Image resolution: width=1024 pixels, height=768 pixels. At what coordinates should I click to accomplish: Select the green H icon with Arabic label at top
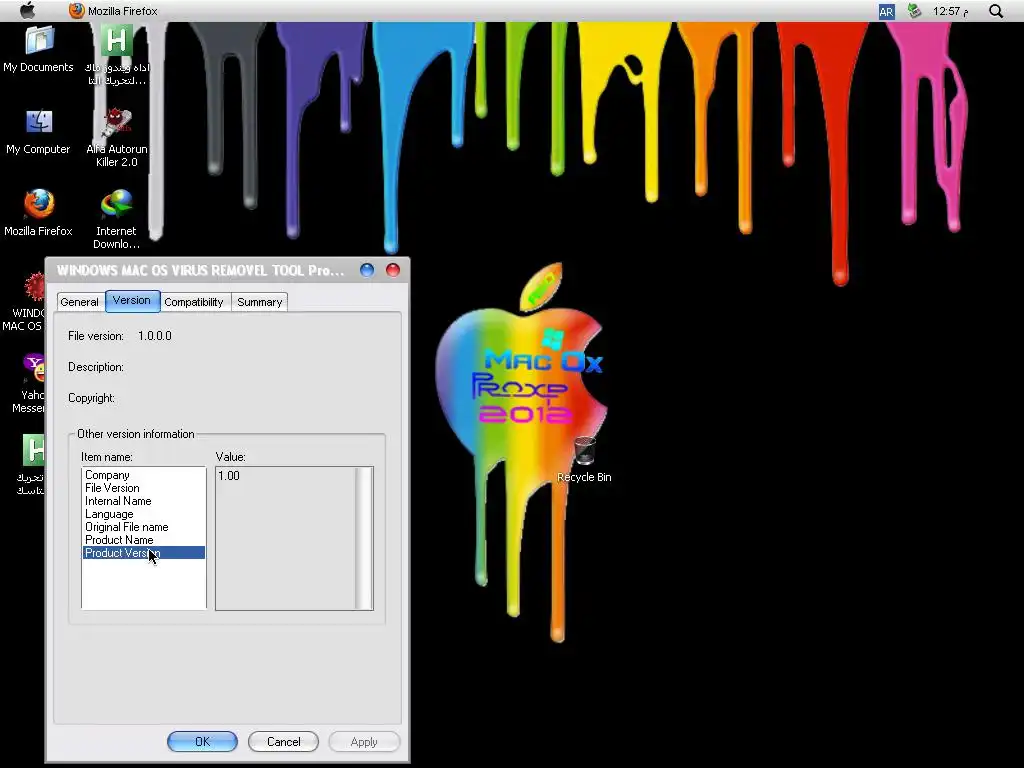point(117,56)
